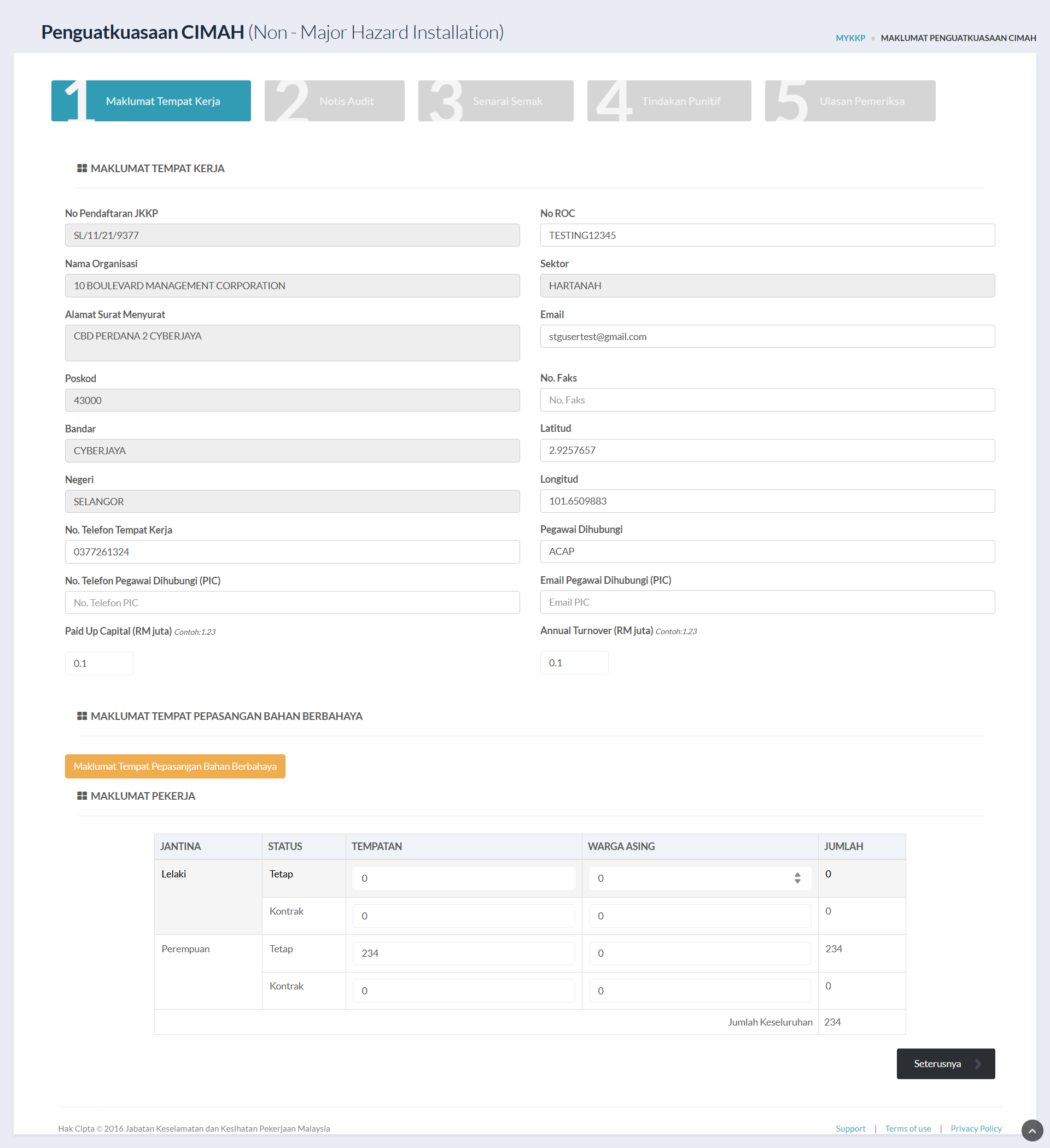The image size is (1050, 1148).
Task: Click grid icon beside MAKLUMAT TEMPAT PEPASANGAN BAHAN BERBAHAYA heading
Action: 82,716
